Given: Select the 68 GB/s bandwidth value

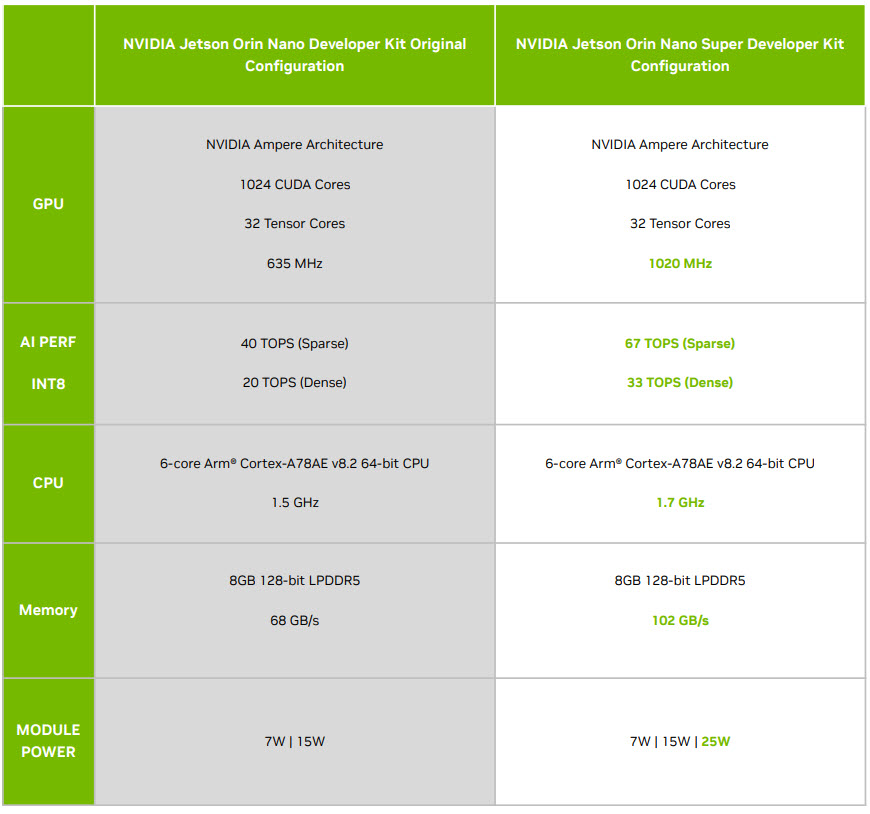Looking at the screenshot, I should point(295,620).
